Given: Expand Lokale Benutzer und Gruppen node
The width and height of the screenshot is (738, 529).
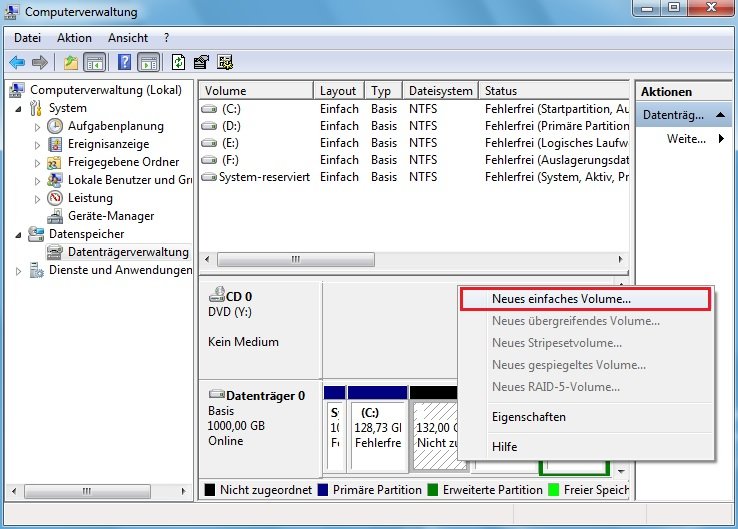Looking at the screenshot, I should (37, 181).
